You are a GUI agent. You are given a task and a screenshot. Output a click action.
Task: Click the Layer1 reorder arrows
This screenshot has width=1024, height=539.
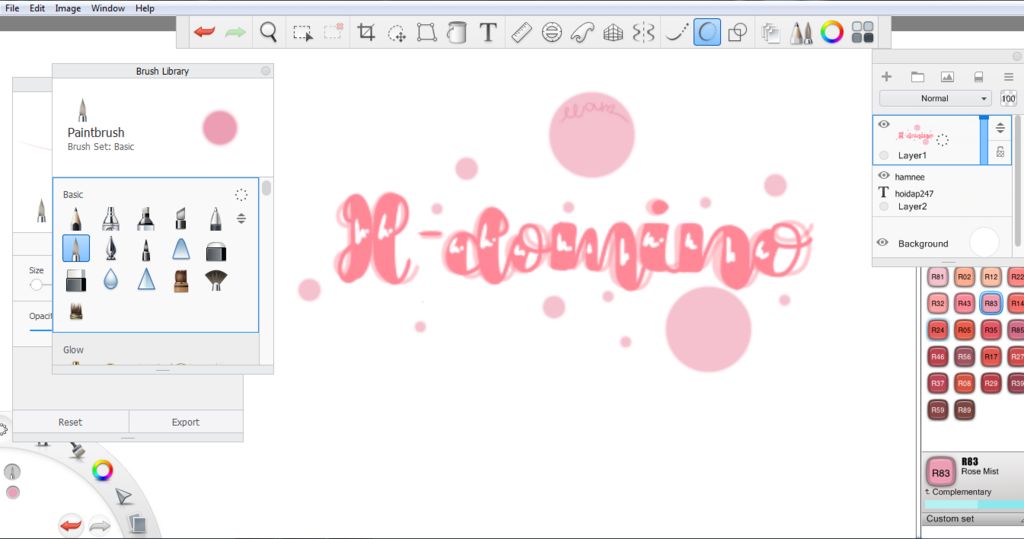tap(1000, 127)
